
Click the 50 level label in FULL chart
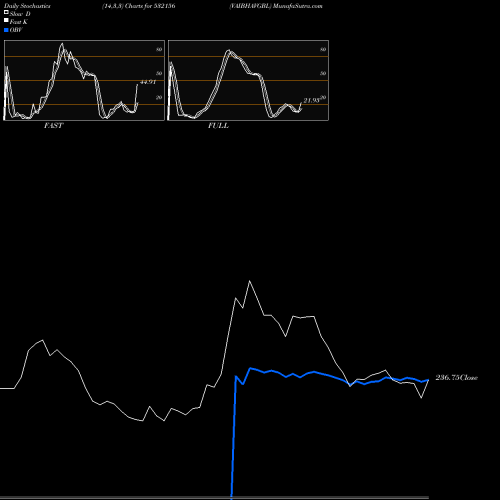point(323,73)
